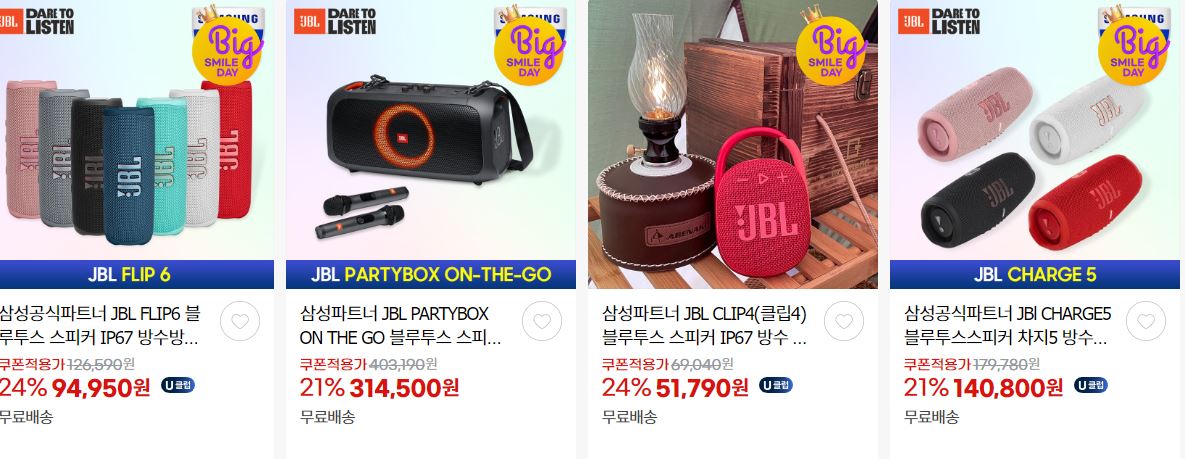1185x459 pixels.
Task: Click the U클럽 badge next to 140,800원
Action: [x=1091, y=386]
